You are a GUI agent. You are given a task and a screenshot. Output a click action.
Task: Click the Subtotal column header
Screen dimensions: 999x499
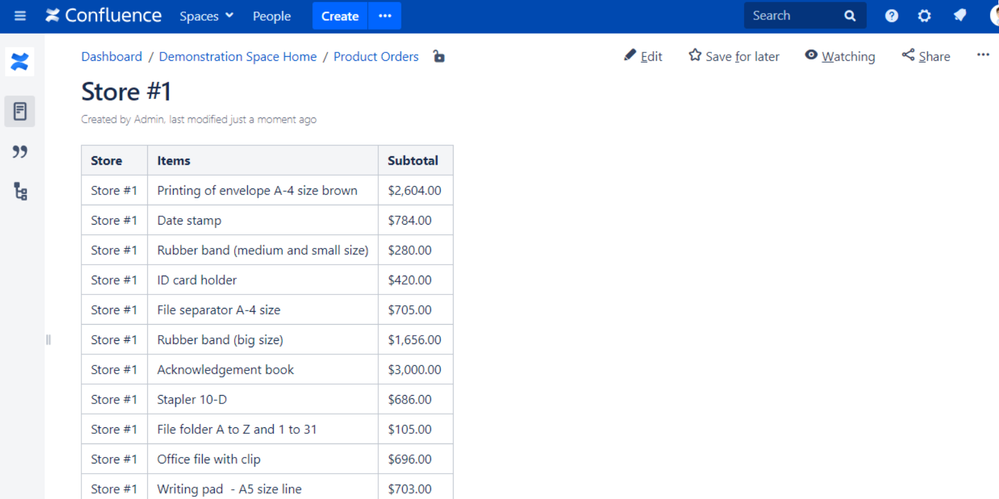click(416, 161)
